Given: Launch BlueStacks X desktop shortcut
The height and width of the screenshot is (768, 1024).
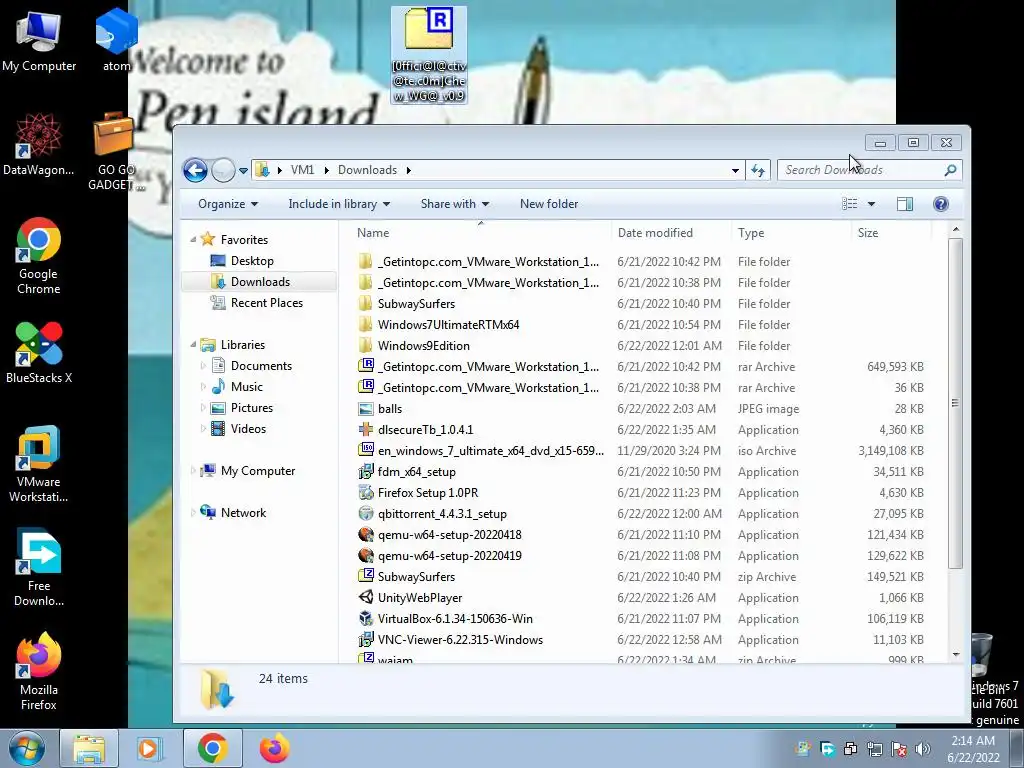Looking at the screenshot, I should click(39, 353).
